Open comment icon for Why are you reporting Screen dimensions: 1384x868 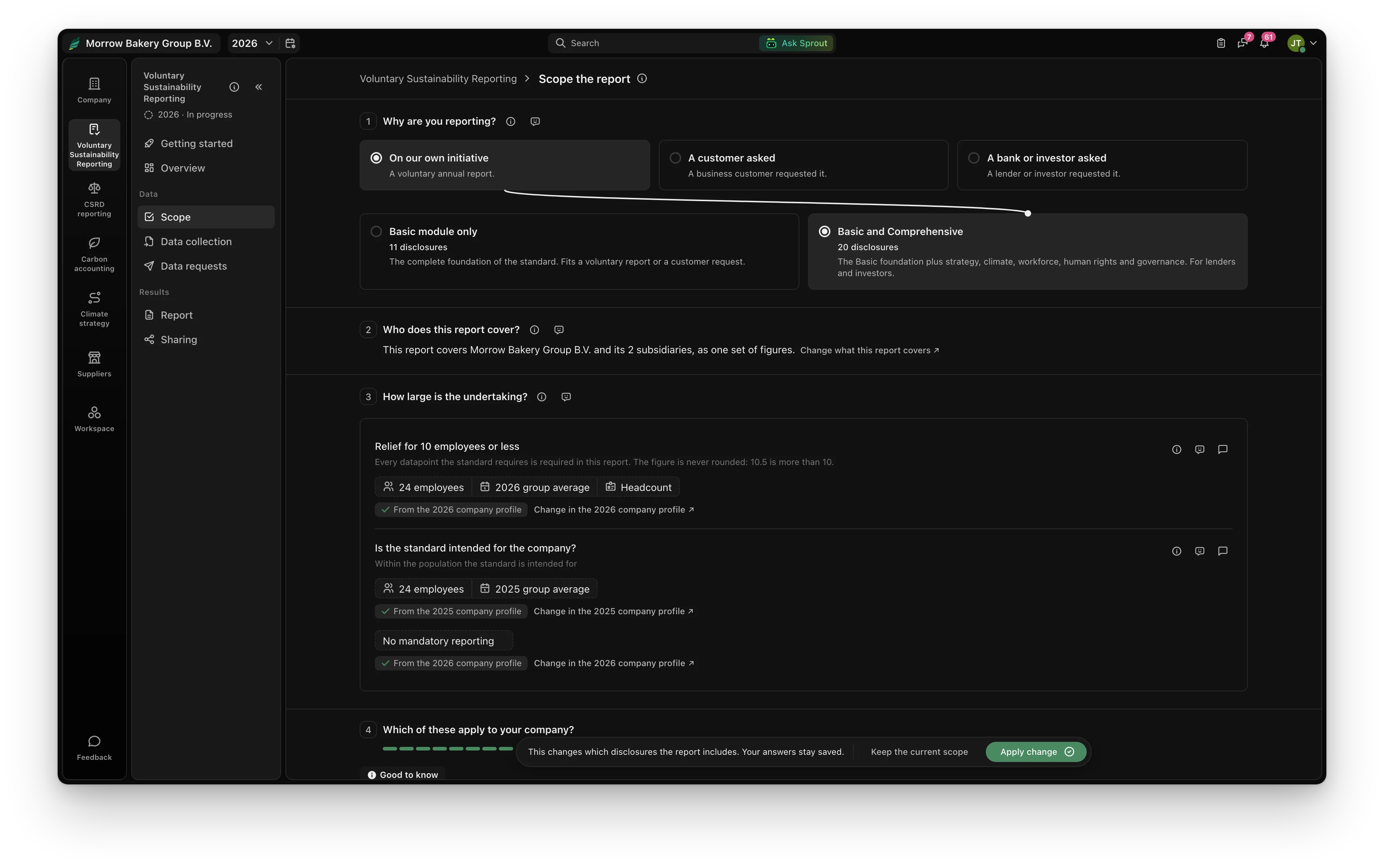(535, 121)
